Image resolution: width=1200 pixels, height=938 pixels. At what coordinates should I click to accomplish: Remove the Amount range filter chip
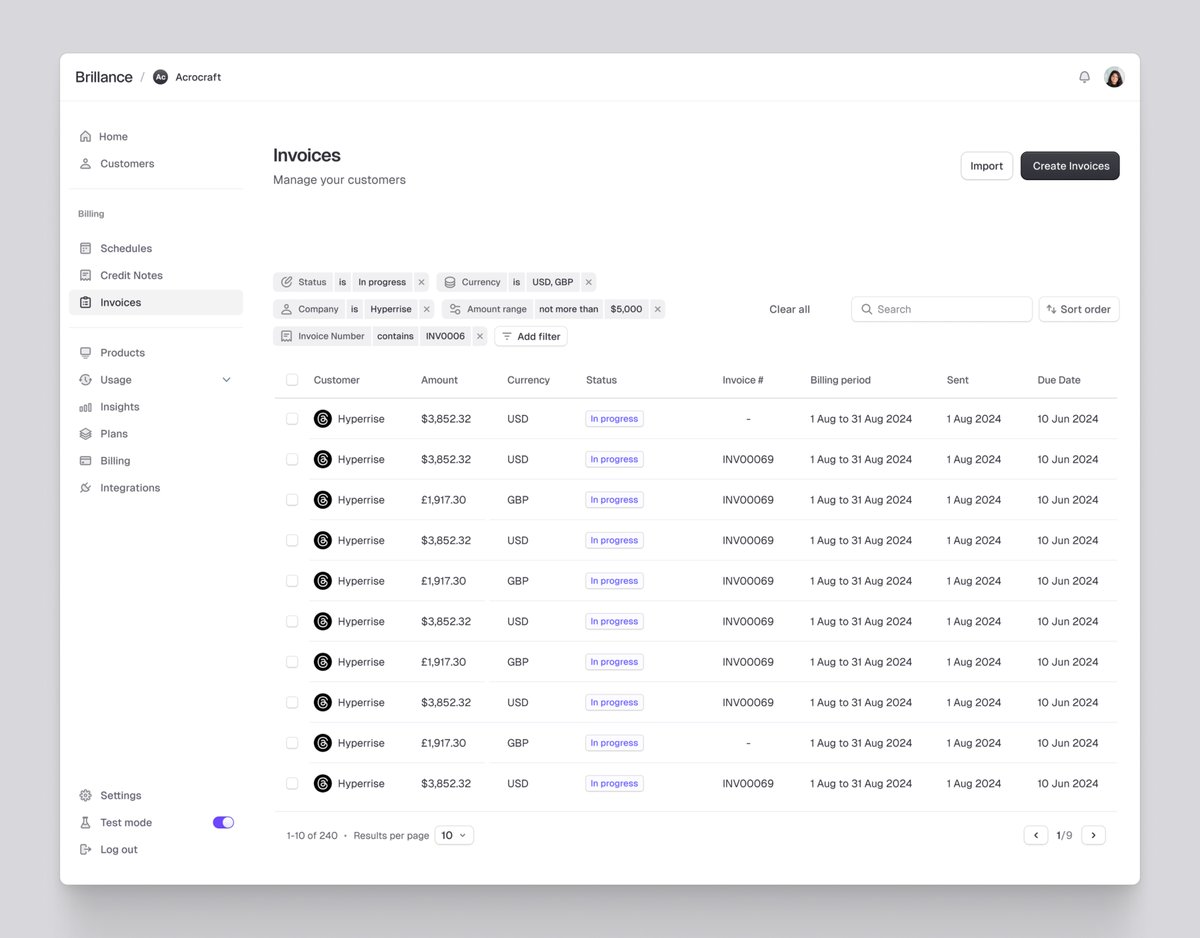click(x=657, y=309)
